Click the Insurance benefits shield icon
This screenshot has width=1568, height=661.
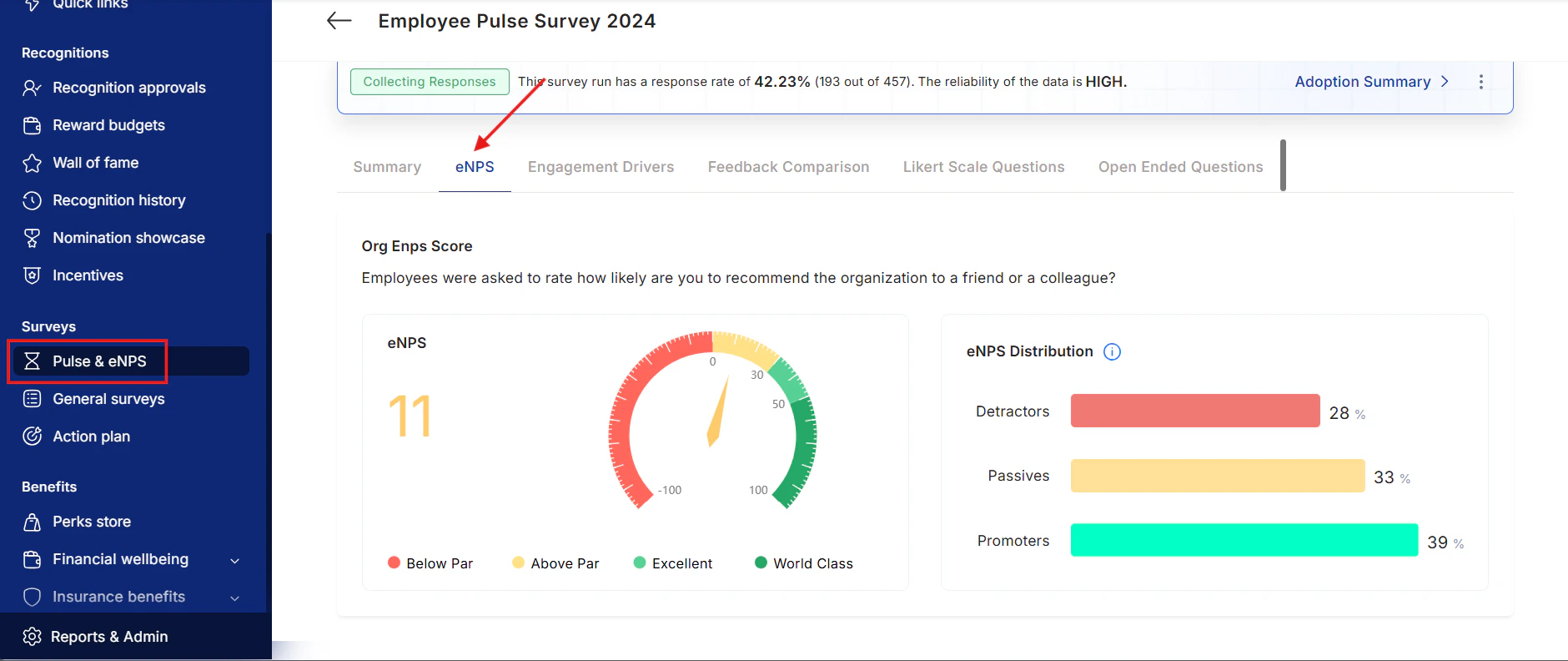click(x=32, y=597)
